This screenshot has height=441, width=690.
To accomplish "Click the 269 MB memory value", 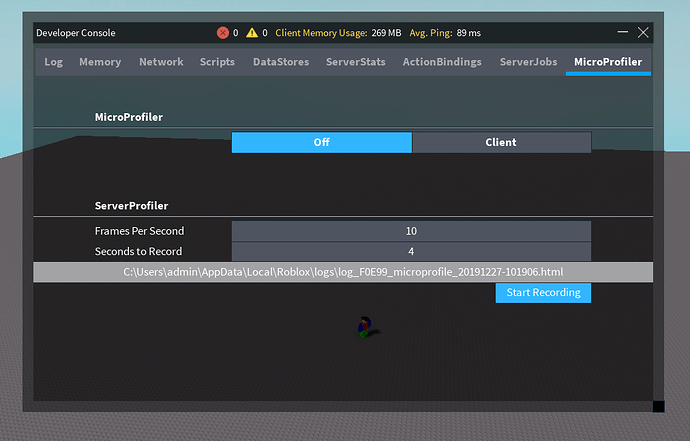I will (x=386, y=33).
